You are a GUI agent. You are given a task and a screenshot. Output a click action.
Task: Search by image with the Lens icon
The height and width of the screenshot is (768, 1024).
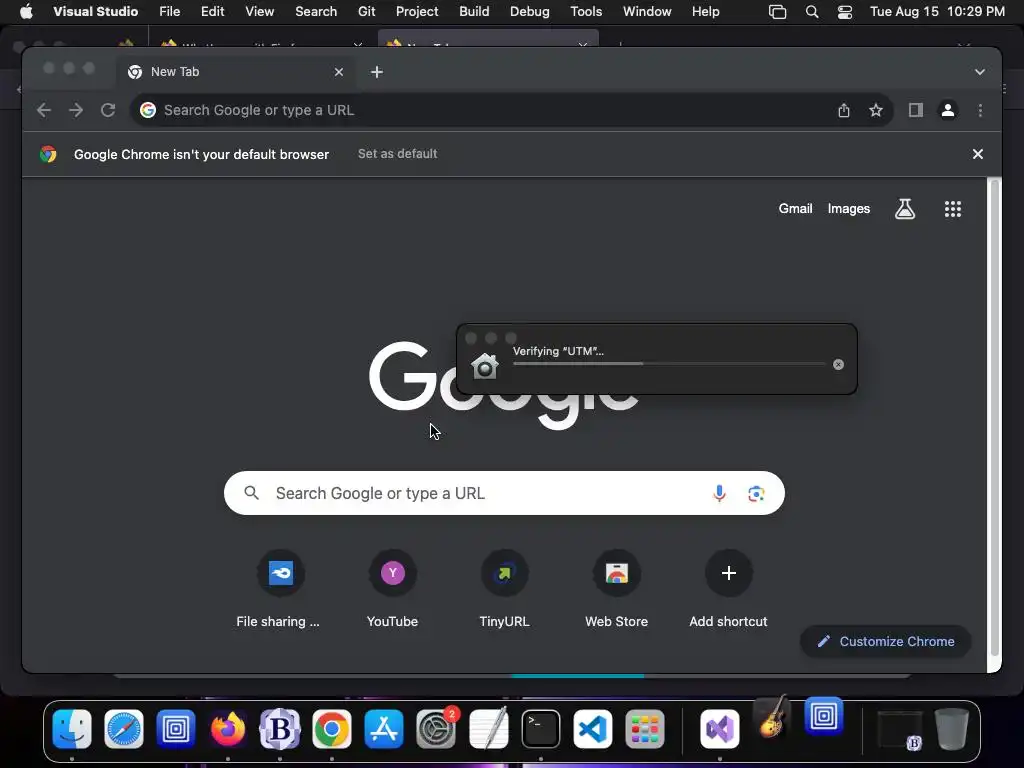756,494
